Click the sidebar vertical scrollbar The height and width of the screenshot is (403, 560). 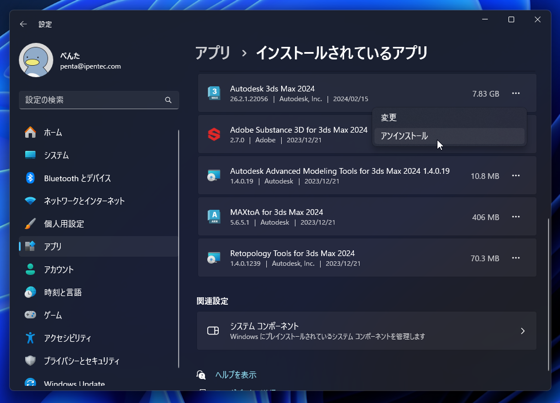pos(178,249)
